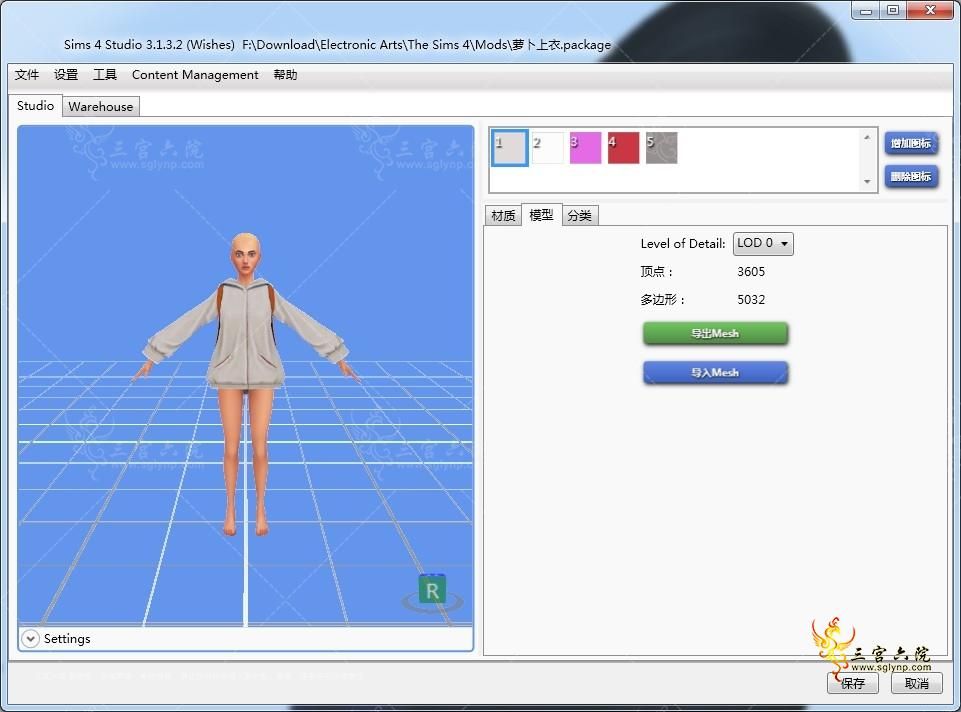Switch to the 分类 categories tab
The image size is (961, 712).
(579, 216)
